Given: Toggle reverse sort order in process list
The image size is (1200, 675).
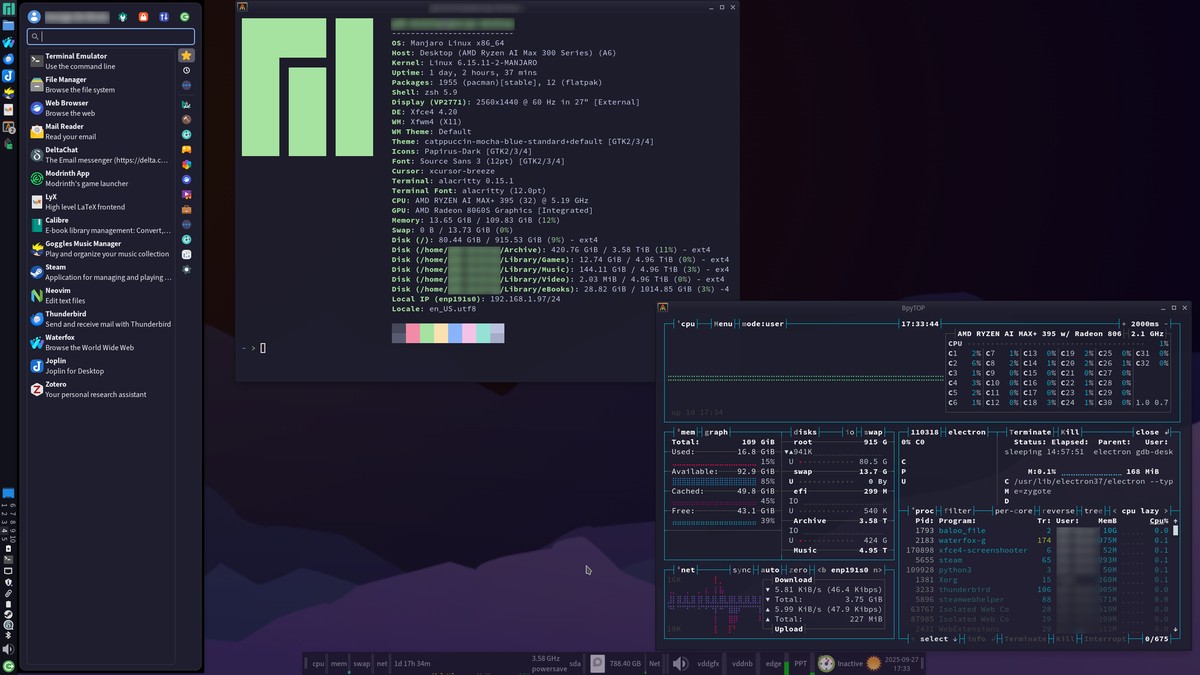Looking at the screenshot, I should pyautogui.click(x=1058, y=511).
